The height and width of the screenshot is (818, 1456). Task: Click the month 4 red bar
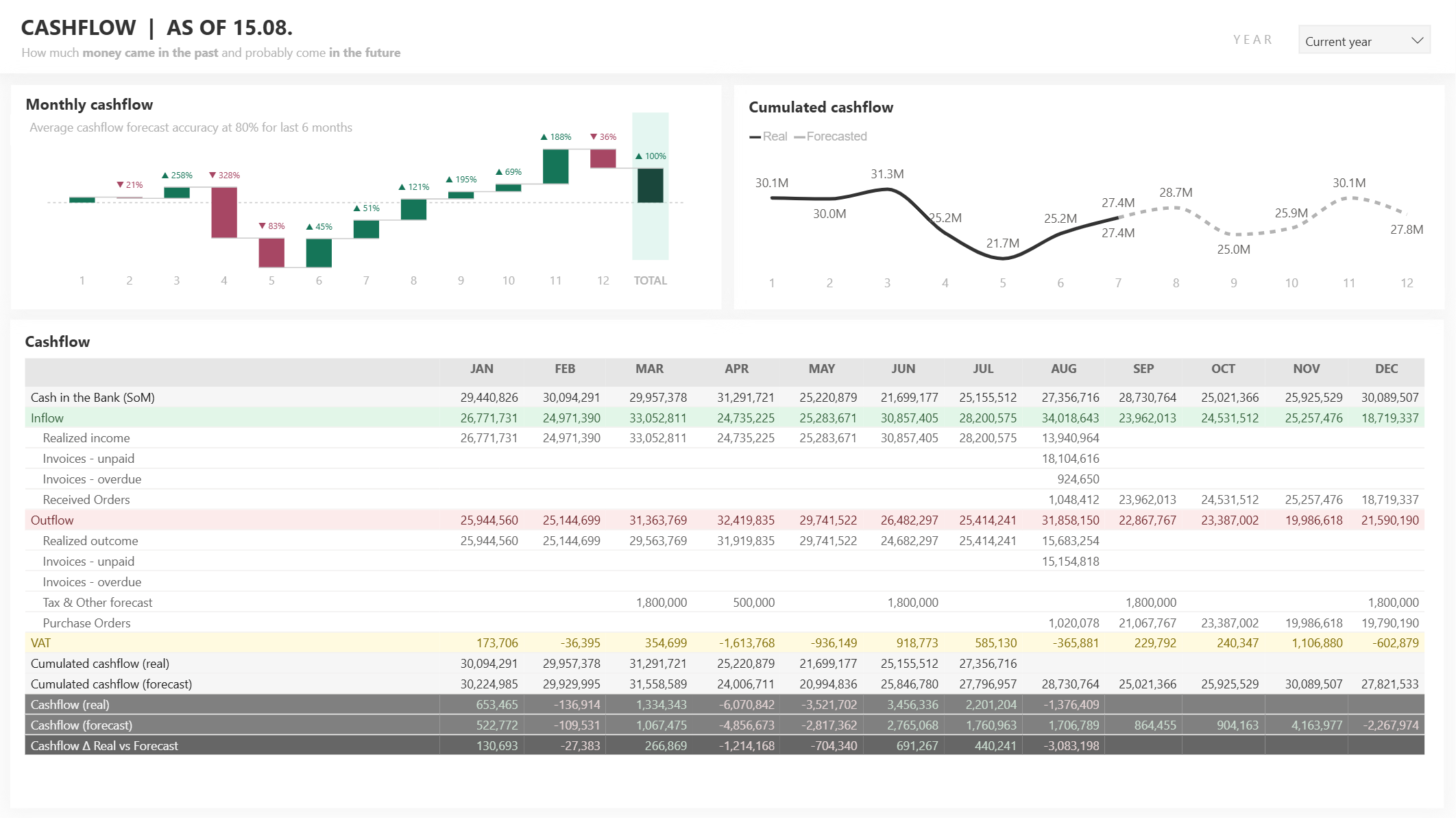[223, 213]
